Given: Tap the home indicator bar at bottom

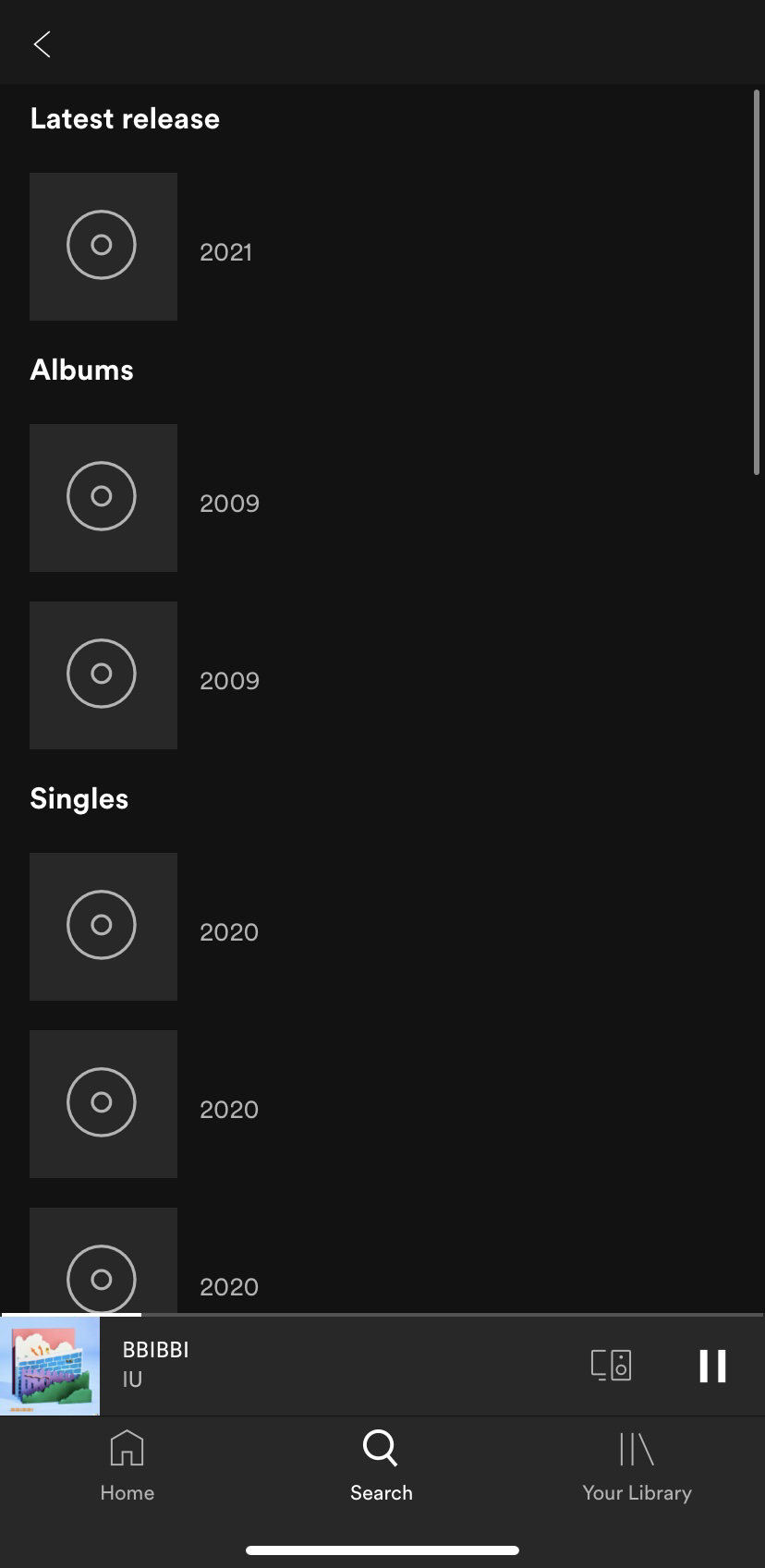Looking at the screenshot, I should click(382, 1550).
